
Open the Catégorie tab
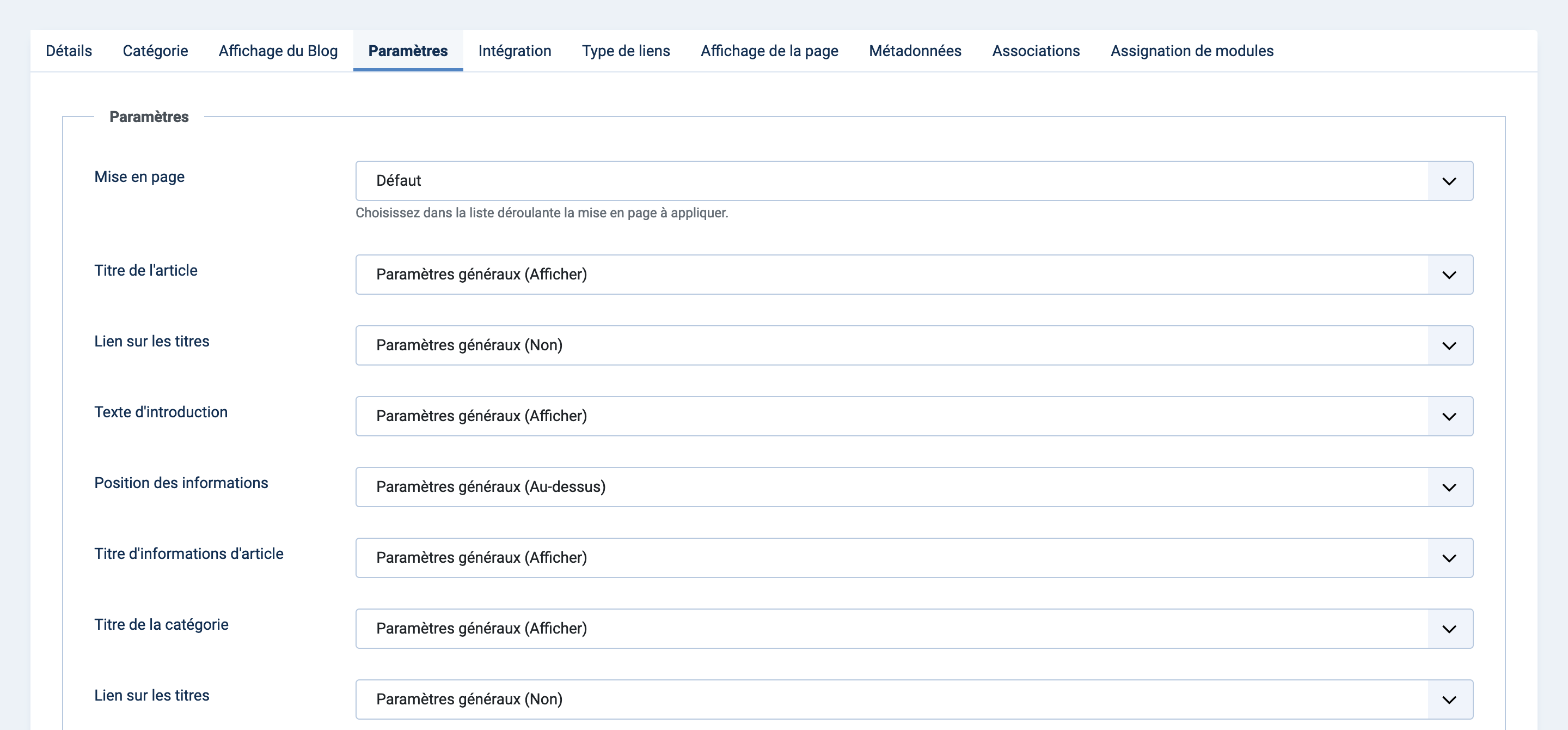(x=155, y=51)
